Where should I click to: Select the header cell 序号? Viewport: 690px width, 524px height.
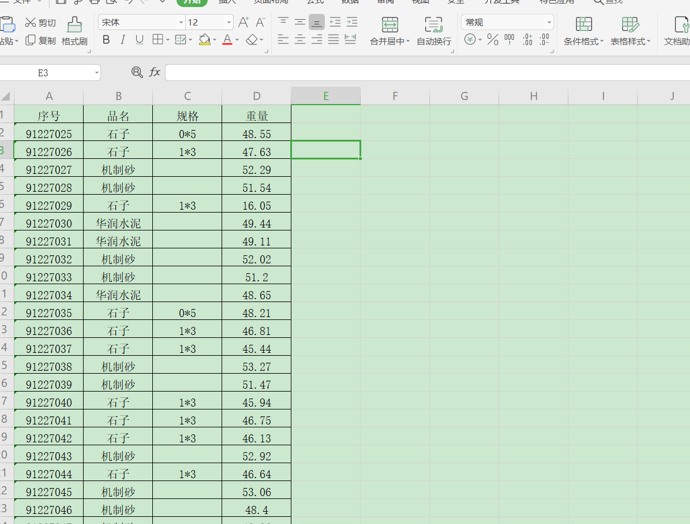tap(49, 115)
